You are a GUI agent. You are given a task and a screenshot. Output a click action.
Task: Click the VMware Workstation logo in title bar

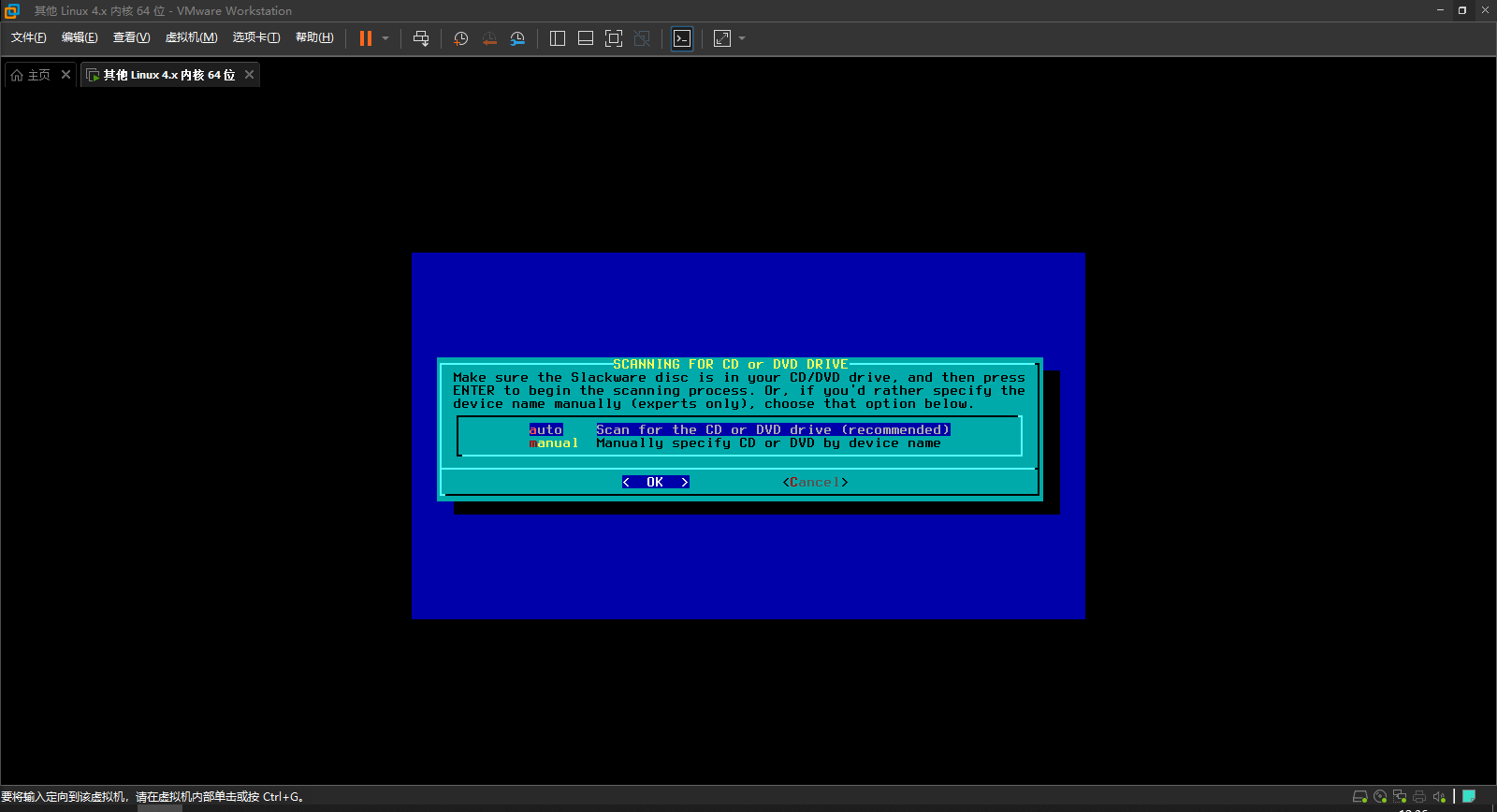tap(11, 11)
